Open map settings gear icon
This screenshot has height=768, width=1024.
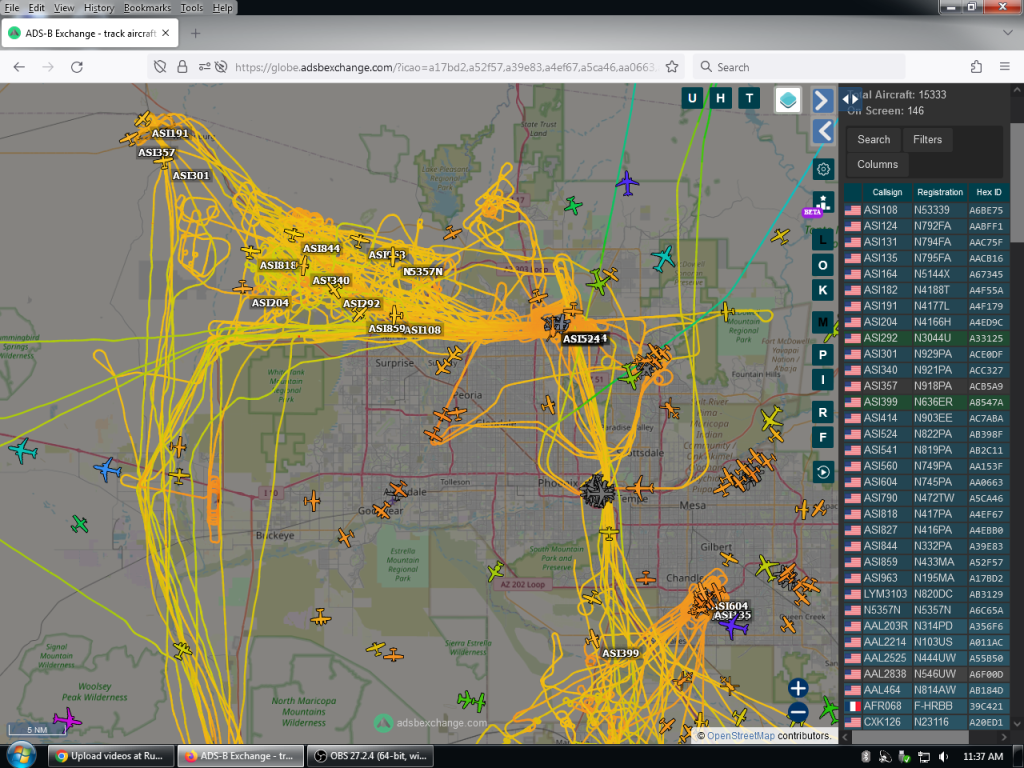point(823,169)
